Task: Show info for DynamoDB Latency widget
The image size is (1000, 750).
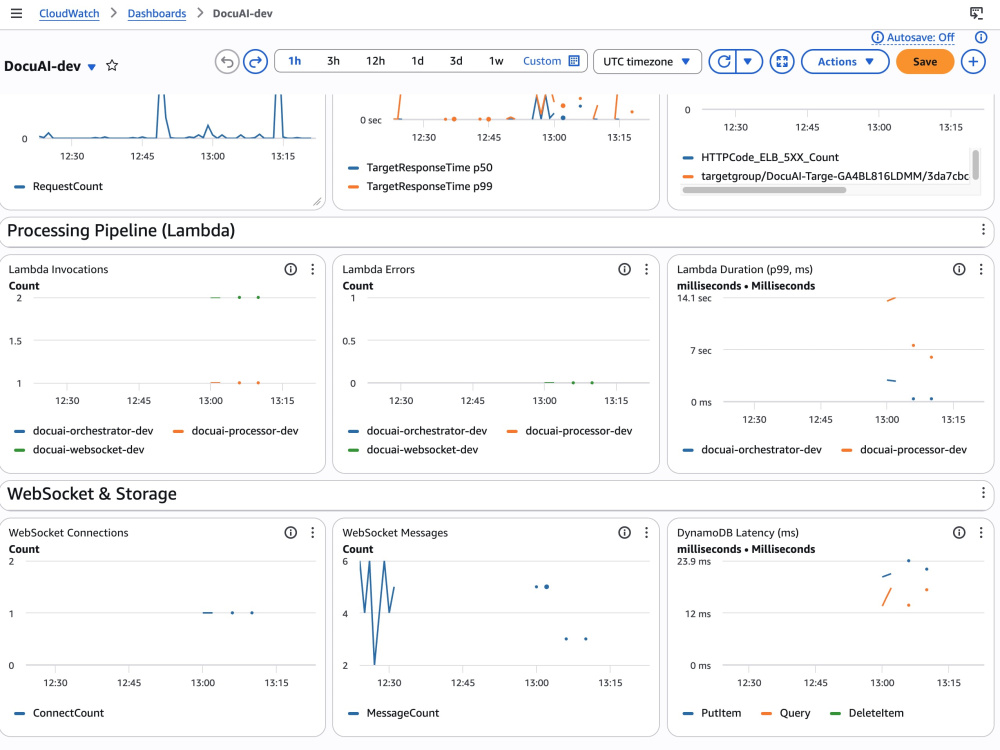Action: pyautogui.click(x=959, y=533)
